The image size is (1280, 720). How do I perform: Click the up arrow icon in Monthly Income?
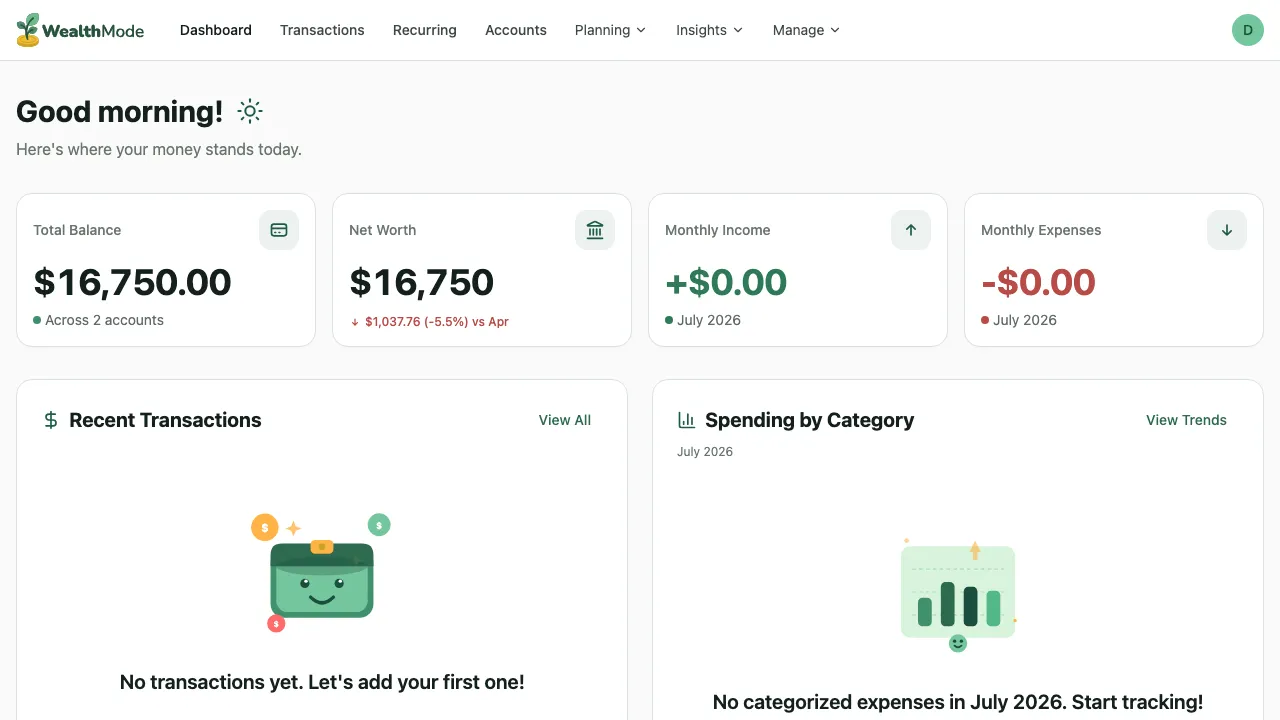pos(911,230)
